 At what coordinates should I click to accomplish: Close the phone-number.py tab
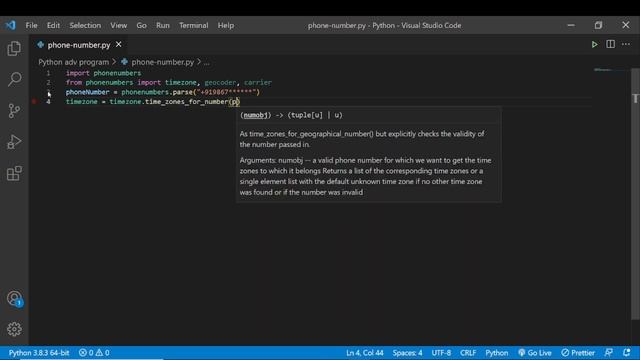118,44
